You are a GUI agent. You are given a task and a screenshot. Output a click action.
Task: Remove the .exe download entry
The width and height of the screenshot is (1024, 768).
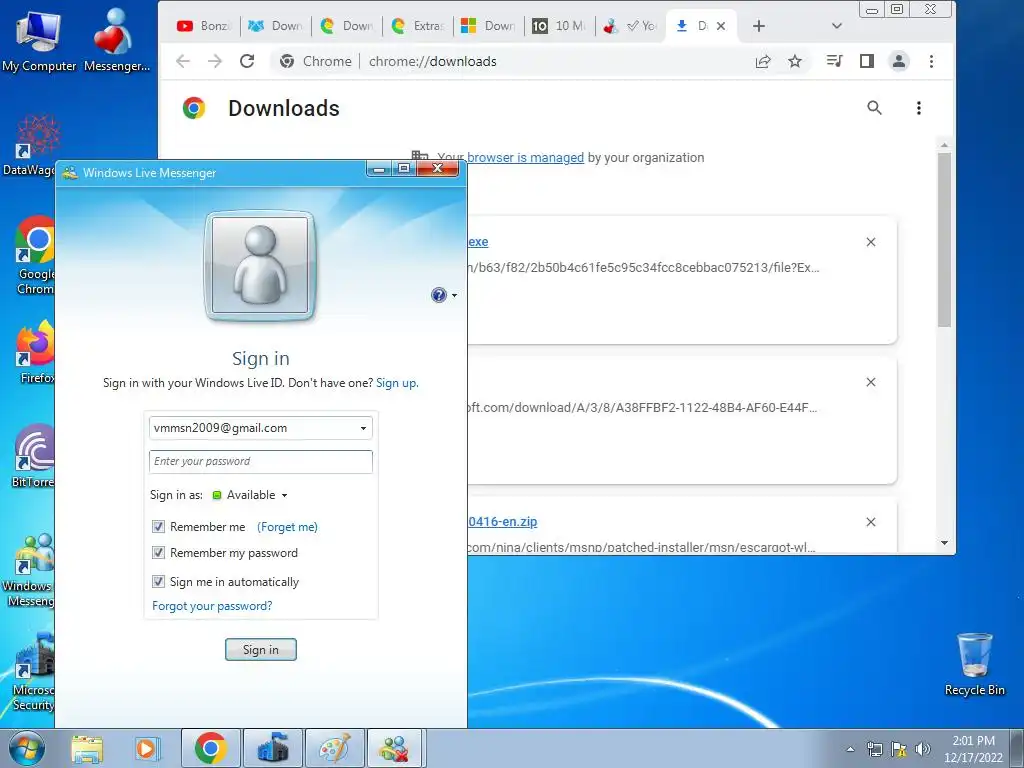pos(871,242)
